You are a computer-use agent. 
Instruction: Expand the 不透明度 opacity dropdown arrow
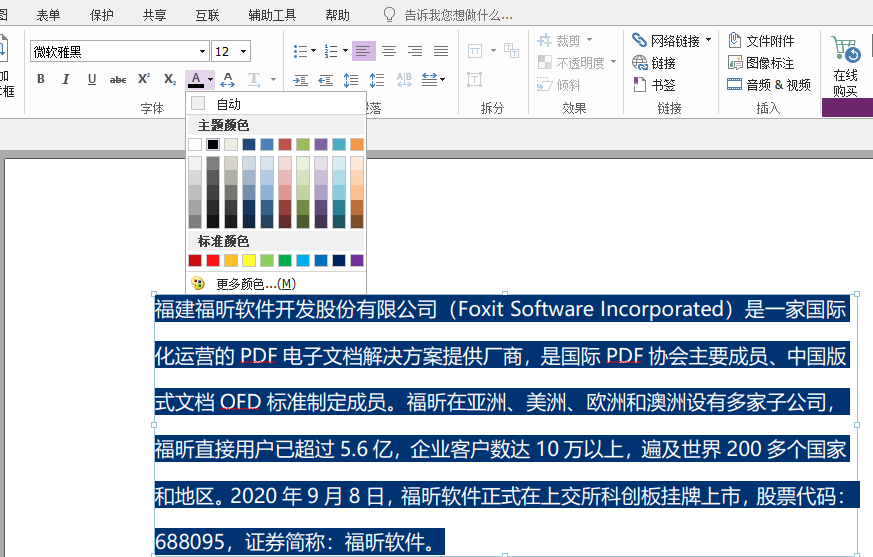(613, 62)
